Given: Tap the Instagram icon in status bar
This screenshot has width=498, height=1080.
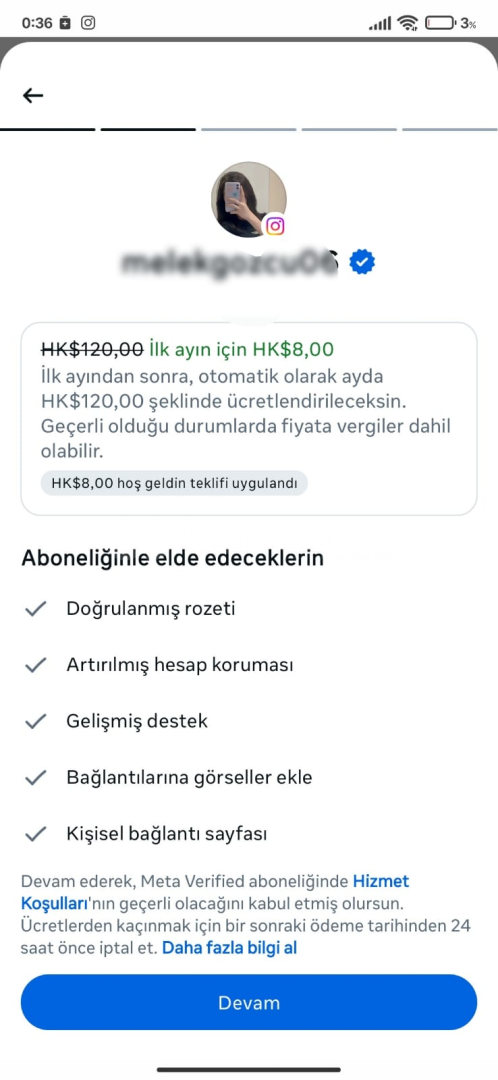Looking at the screenshot, I should pos(88,22).
